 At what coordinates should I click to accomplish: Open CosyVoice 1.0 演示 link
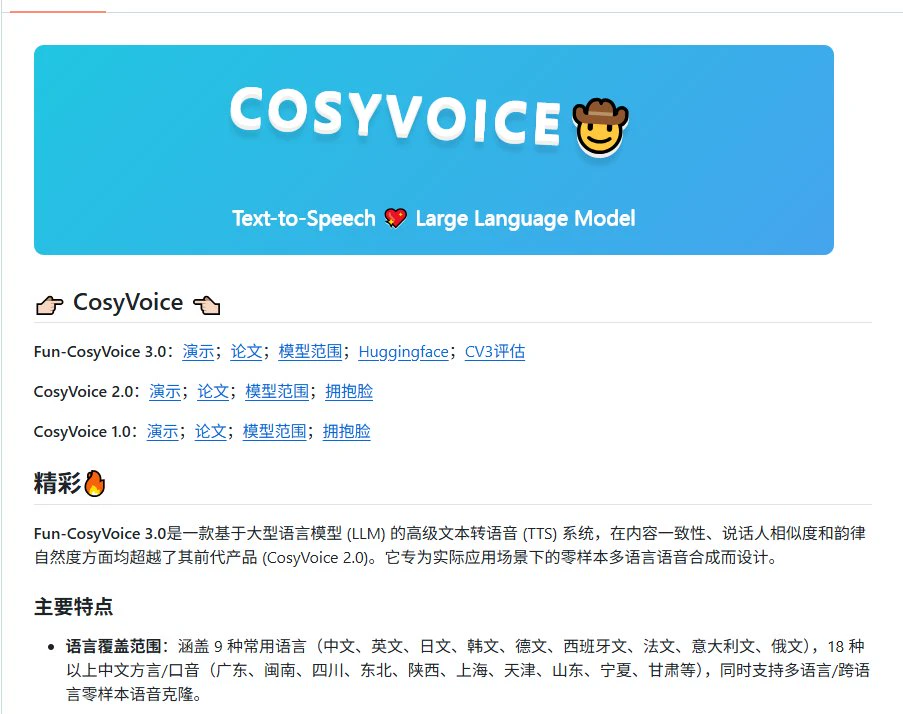162,431
